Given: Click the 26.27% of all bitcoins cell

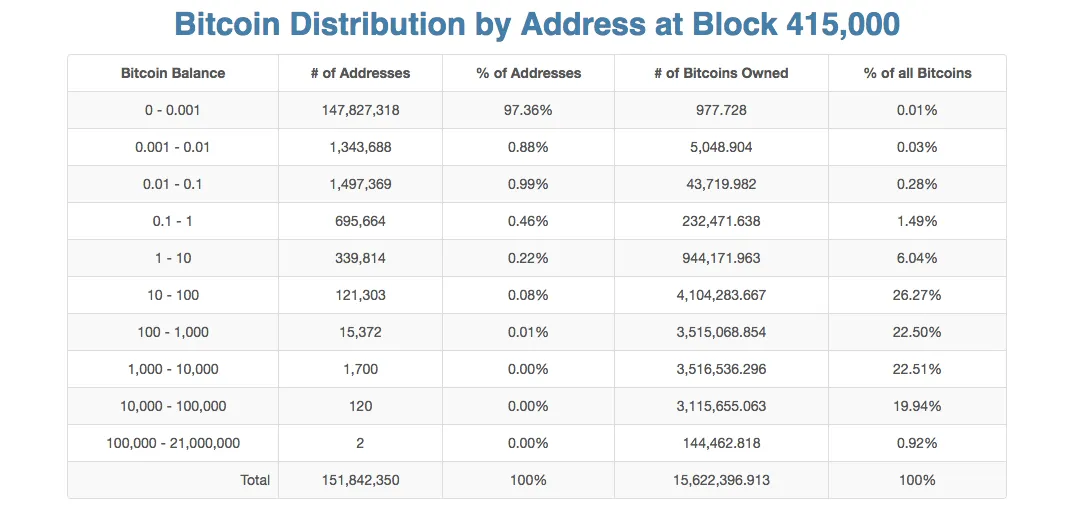Looking at the screenshot, I should point(917,295).
